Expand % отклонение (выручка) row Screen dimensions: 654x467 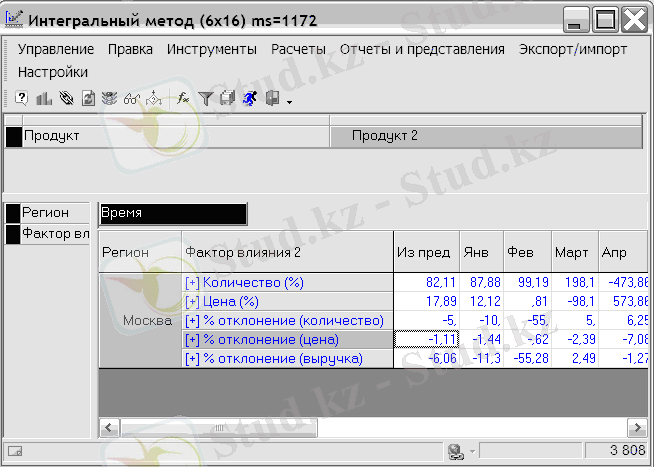click(192, 359)
